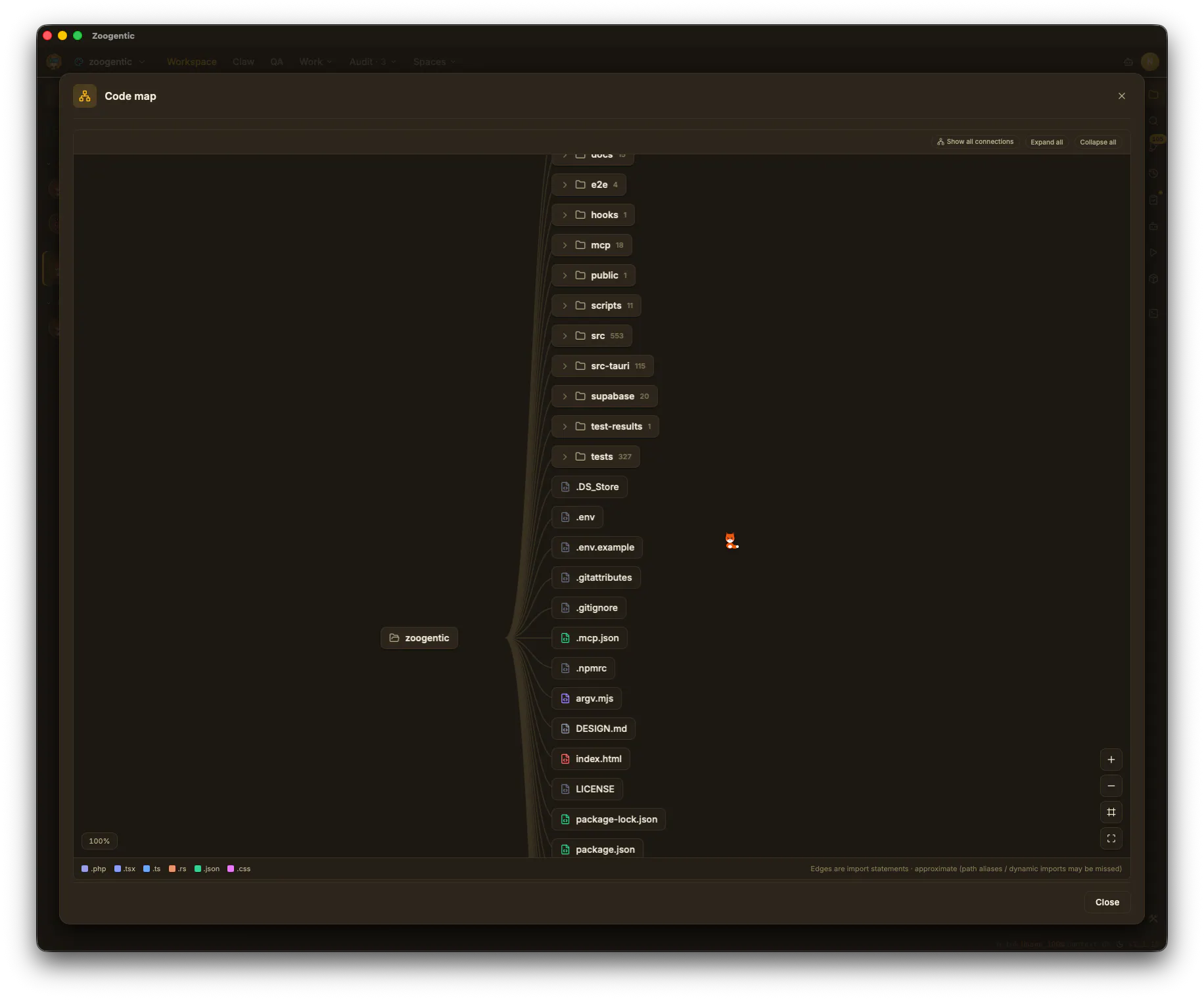This screenshot has height=1000, width=1204.
Task: Open the Audit menu in background window
Action: pyautogui.click(x=373, y=62)
